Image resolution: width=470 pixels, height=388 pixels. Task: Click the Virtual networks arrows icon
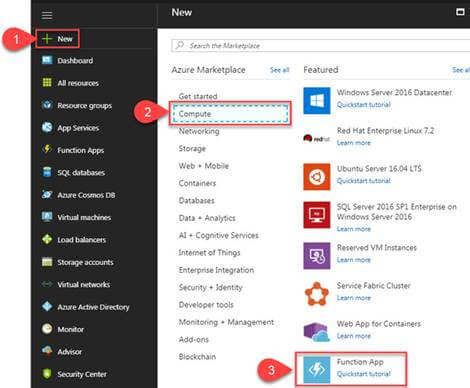point(47,284)
